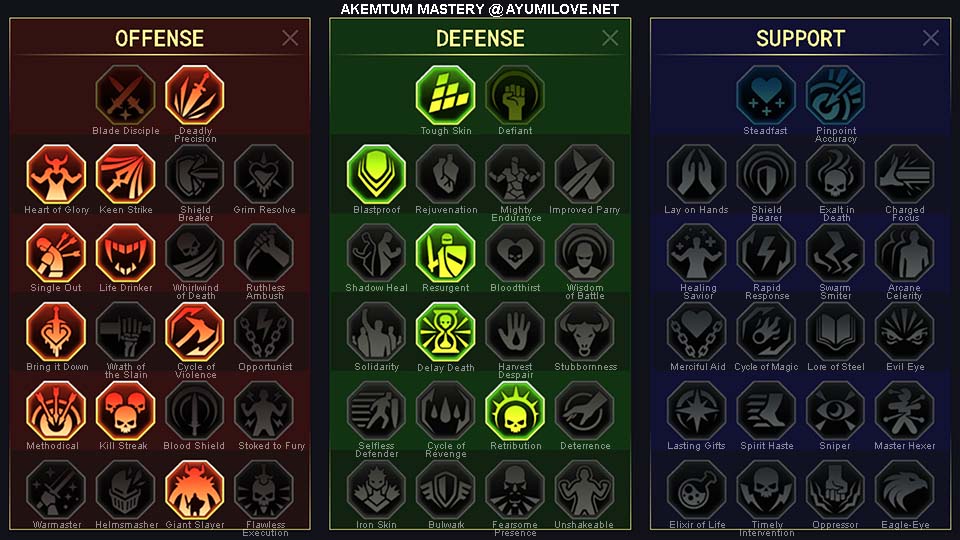Choose the Bulwark shield mastery

(x=446, y=490)
